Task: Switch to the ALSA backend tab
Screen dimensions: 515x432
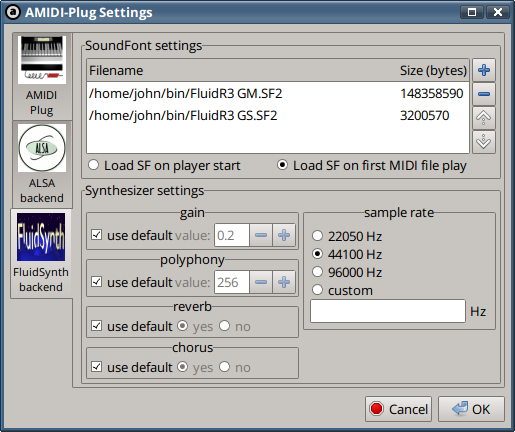Action: (x=42, y=164)
